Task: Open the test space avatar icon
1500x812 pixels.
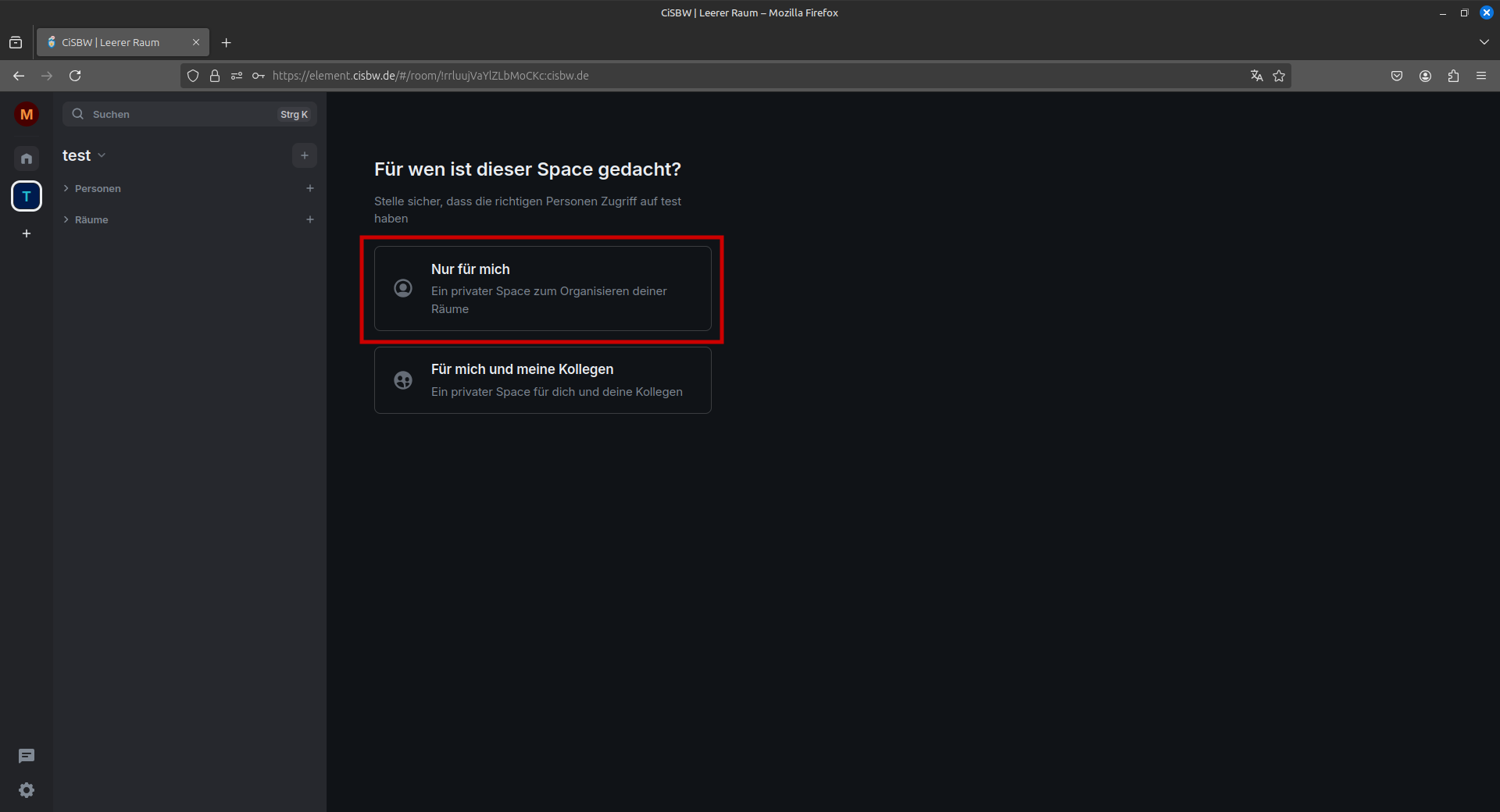Action: tap(26, 196)
